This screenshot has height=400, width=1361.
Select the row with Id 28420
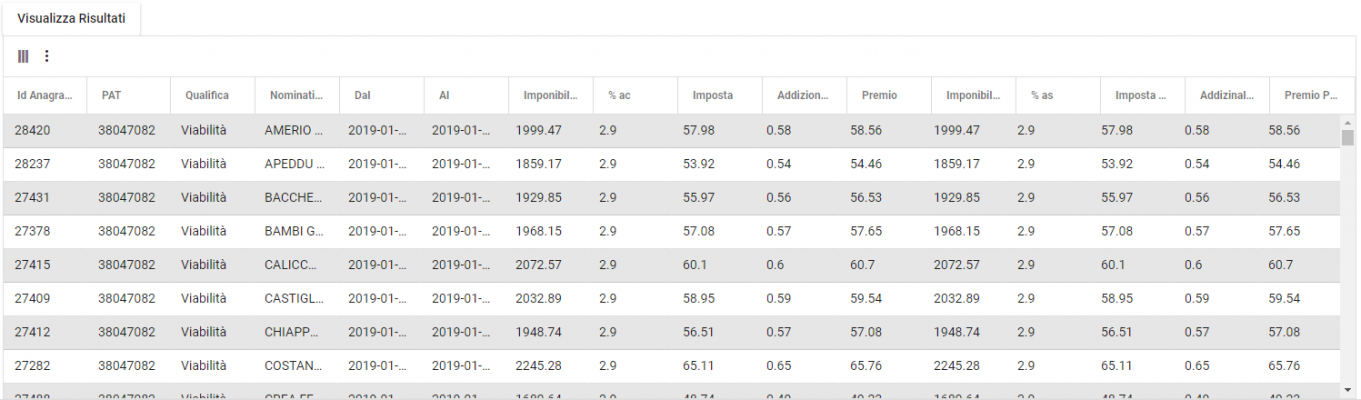coord(33,131)
